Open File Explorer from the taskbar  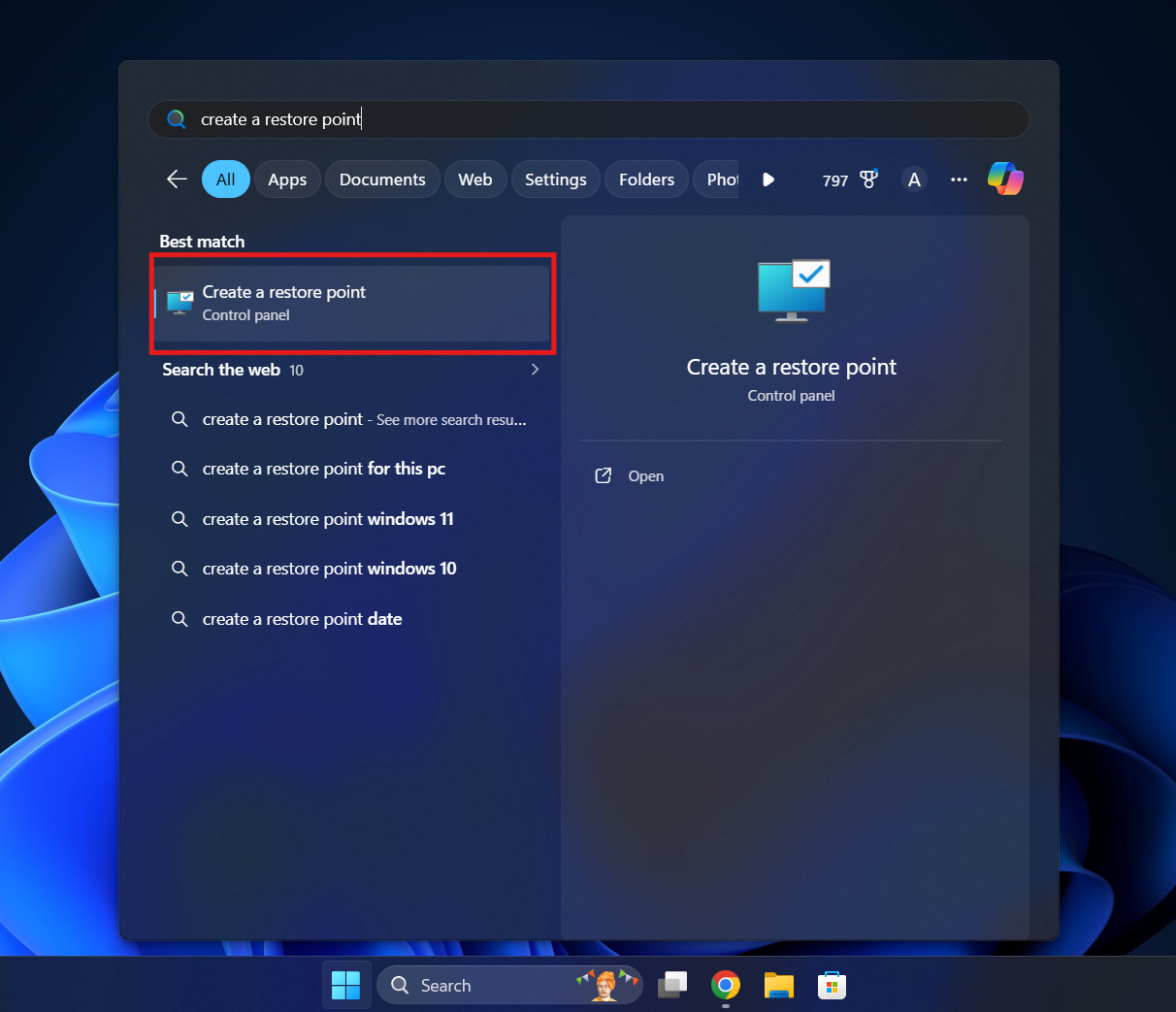[778, 985]
